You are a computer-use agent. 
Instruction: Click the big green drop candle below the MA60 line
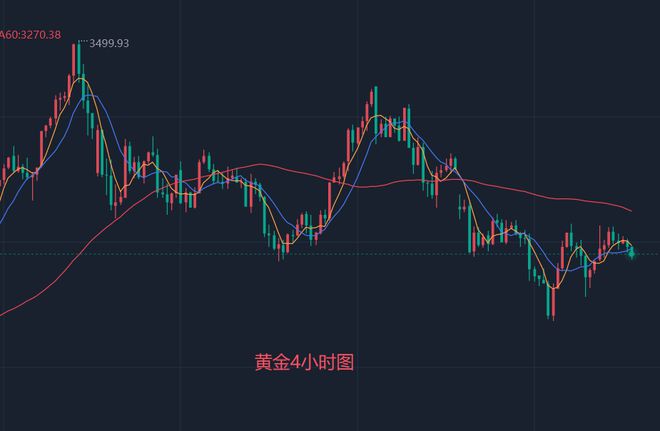[x=470, y=228]
